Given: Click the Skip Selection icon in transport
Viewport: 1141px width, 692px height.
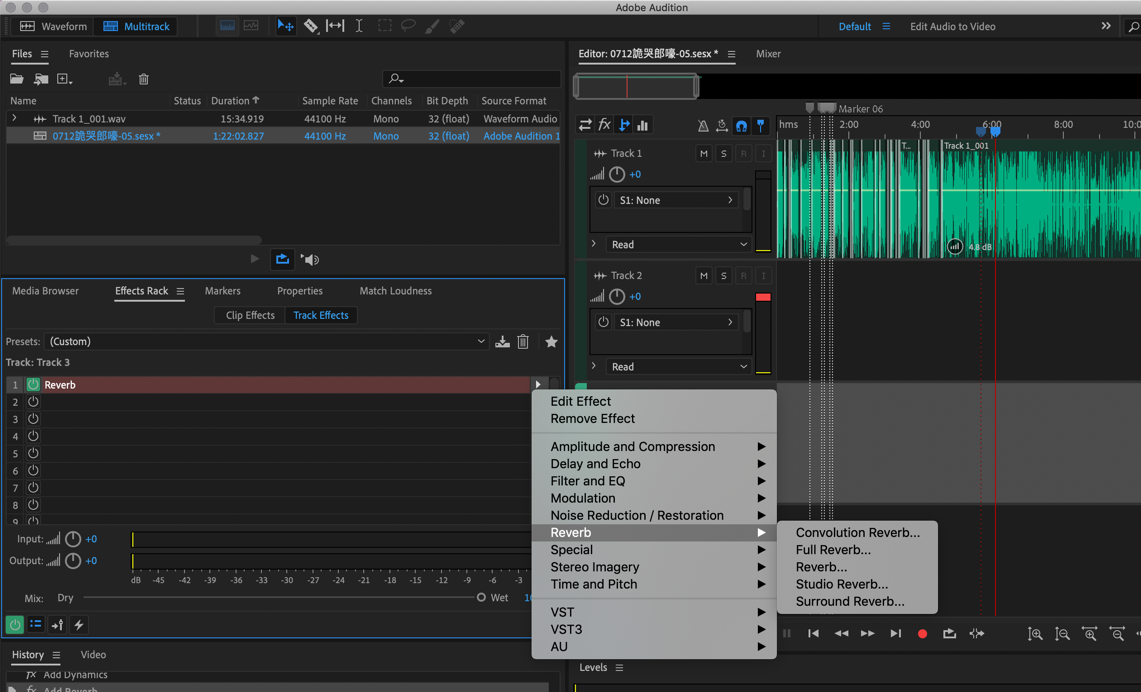Looking at the screenshot, I should point(977,634).
